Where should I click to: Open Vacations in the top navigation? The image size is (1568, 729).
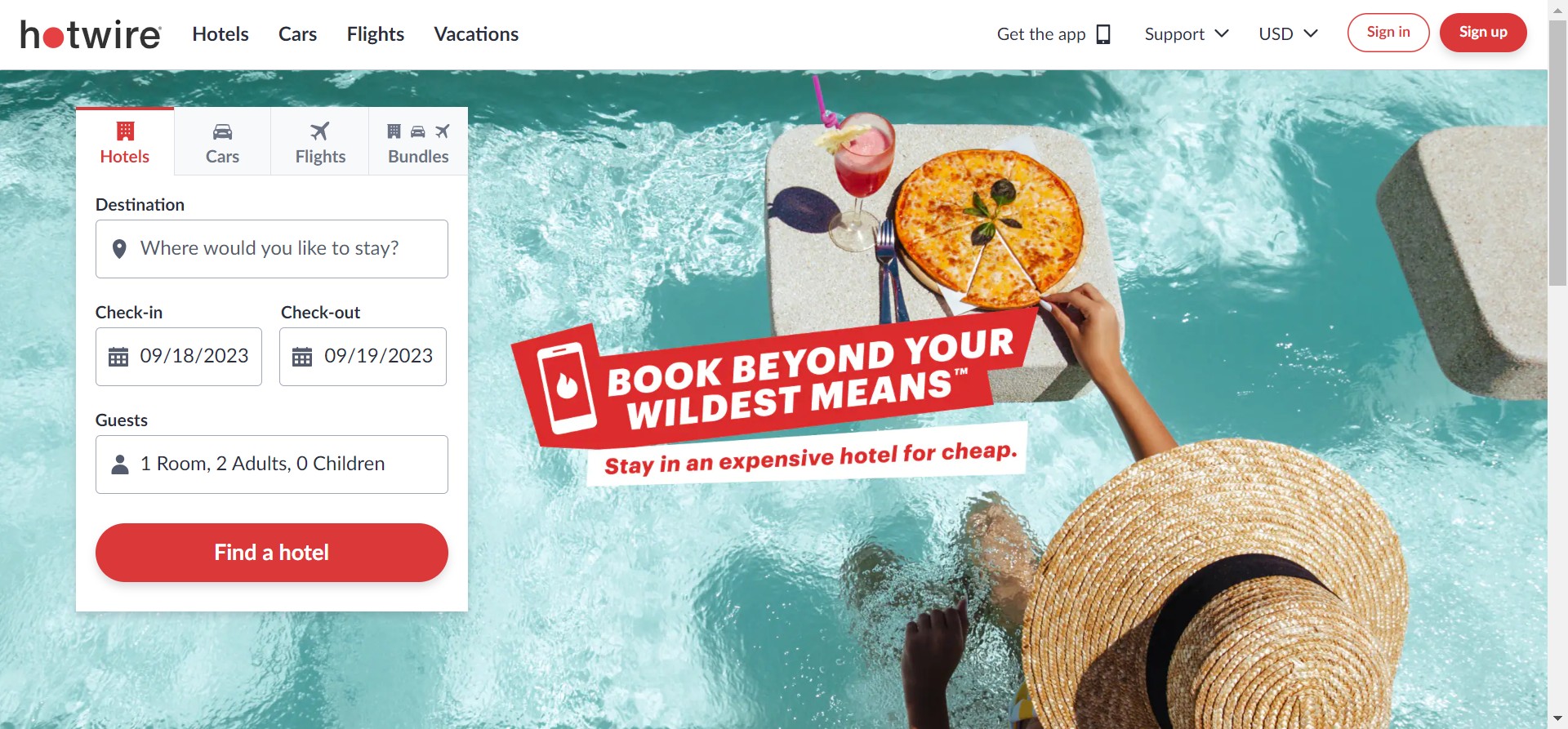(x=476, y=34)
